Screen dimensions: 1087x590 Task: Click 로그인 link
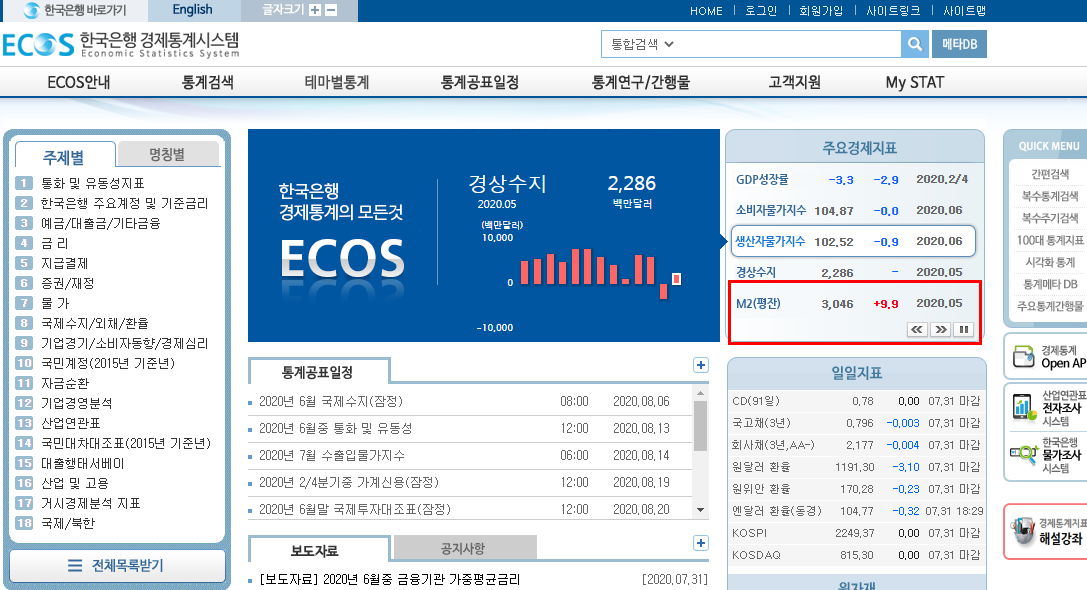(x=761, y=10)
